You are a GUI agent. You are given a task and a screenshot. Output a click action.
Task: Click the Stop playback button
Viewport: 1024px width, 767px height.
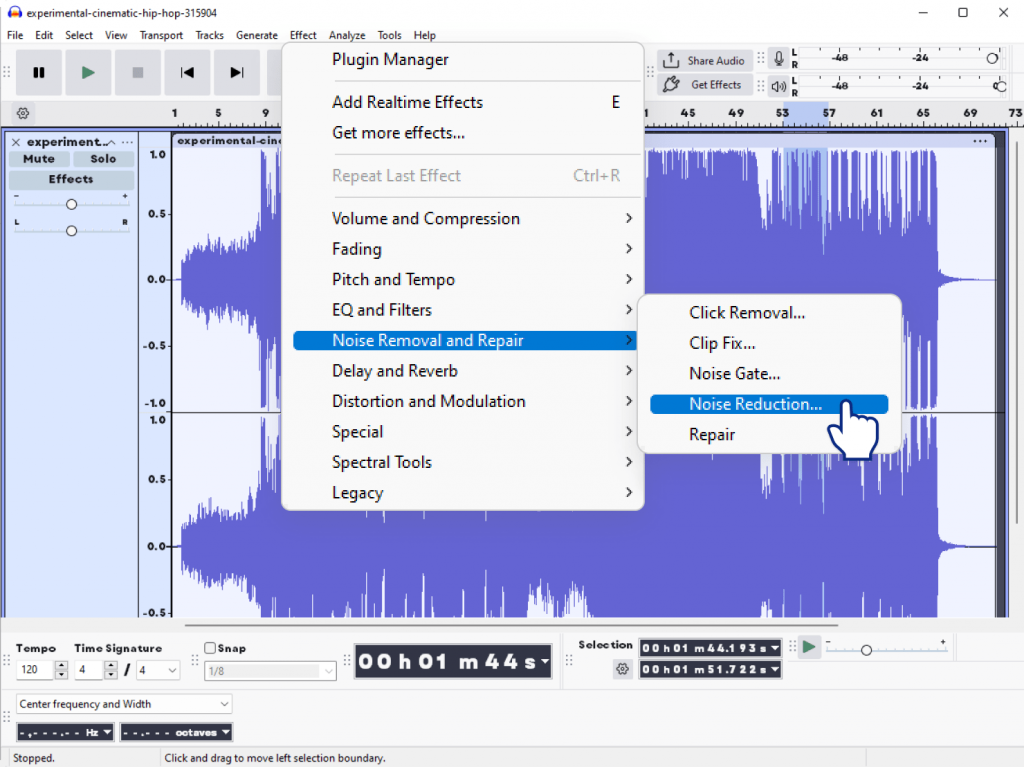[x=138, y=72]
